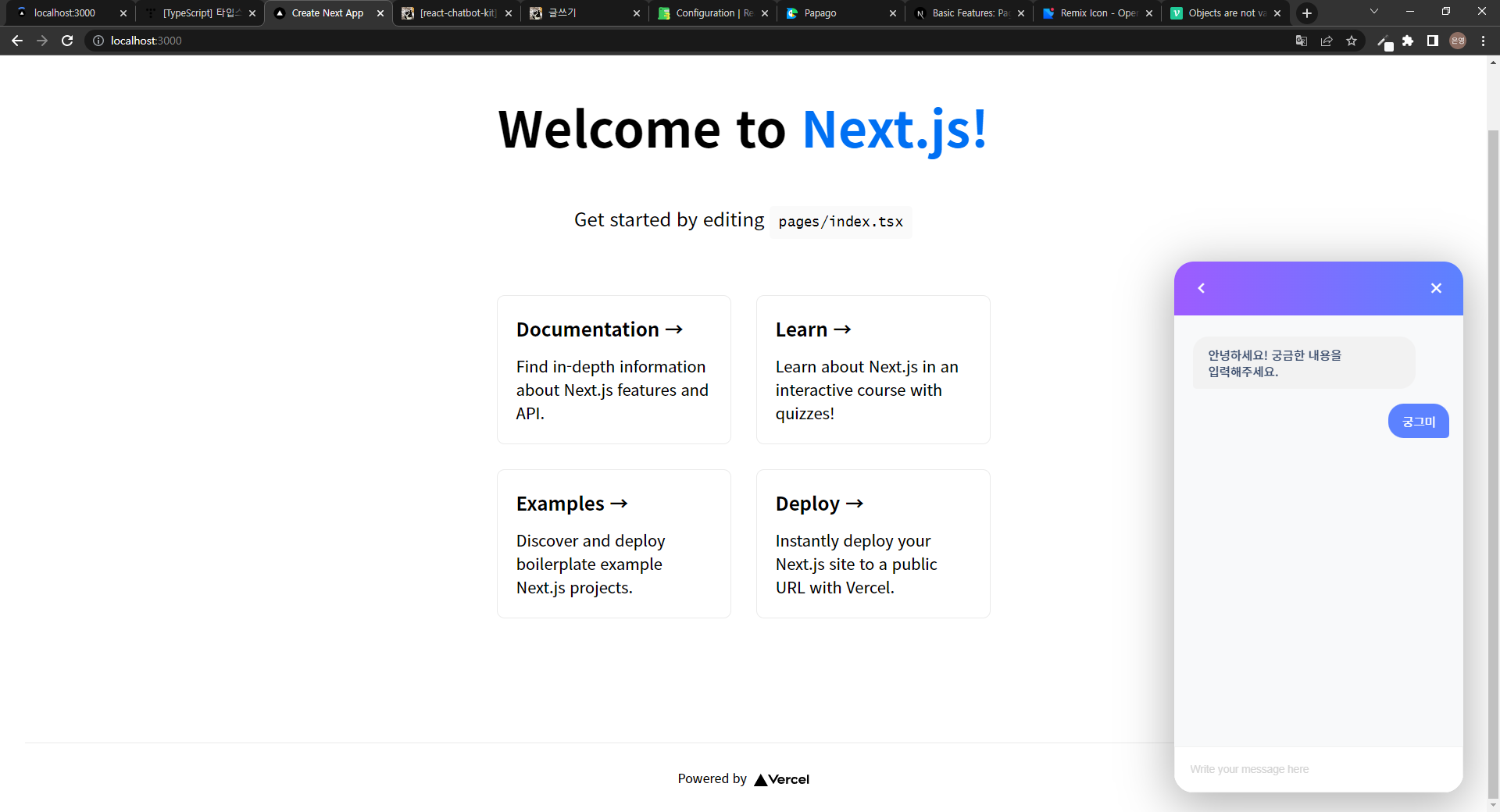The image size is (1500, 812).
Task: Open the Chrome three-dot menu
Action: pyautogui.click(x=1483, y=41)
